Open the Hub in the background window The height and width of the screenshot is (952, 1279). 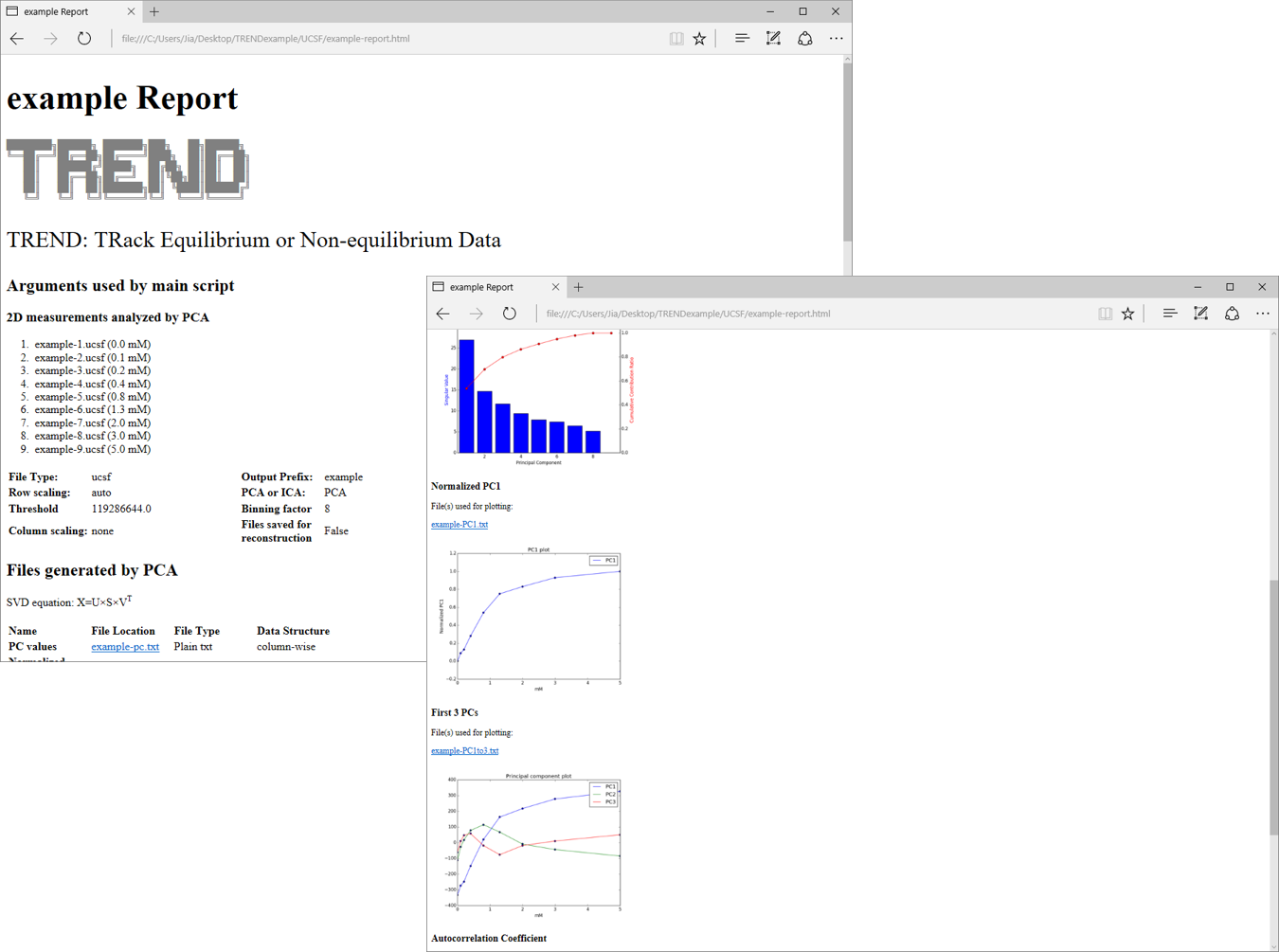(742, 39)
